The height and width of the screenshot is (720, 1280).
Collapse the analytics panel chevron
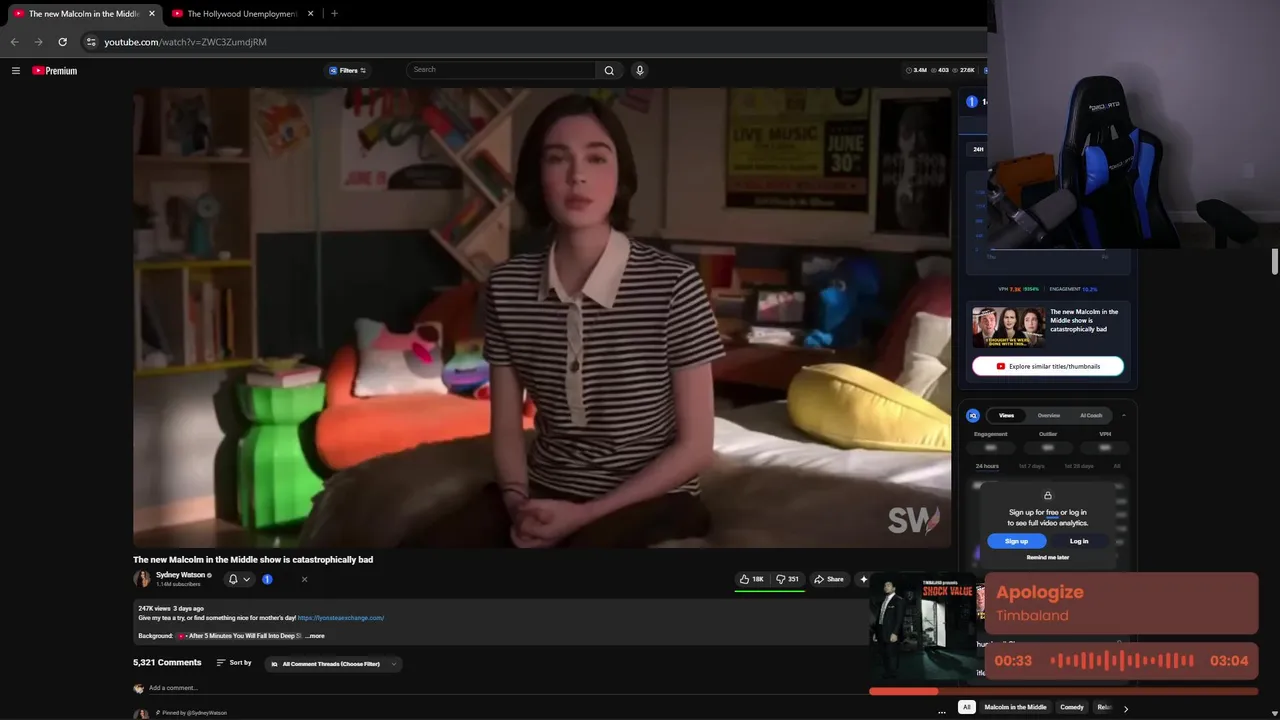tap(1123, 415)
